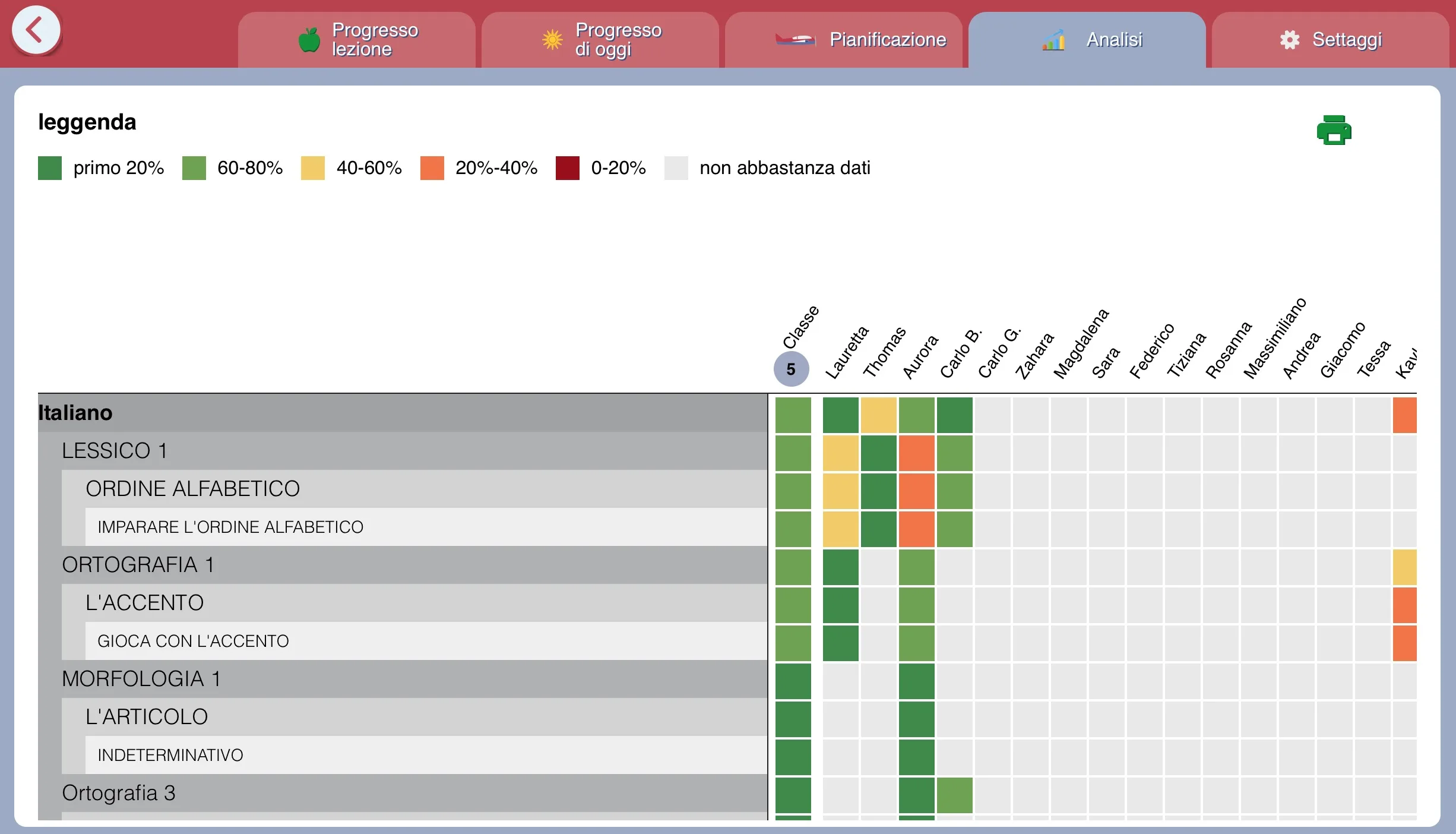1456x834 pixels.
Task: Collapse the Italiano subject row
Action: (403, 413)
